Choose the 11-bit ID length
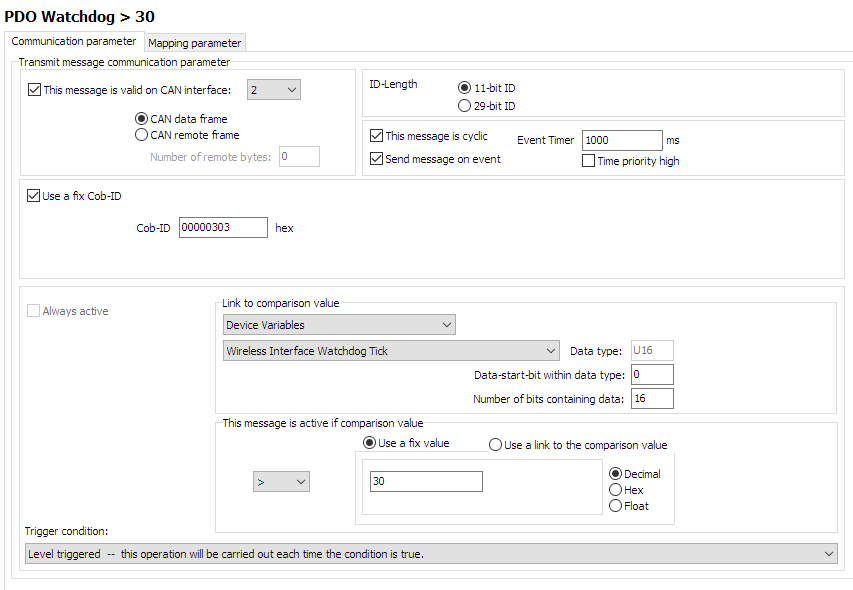853x590 pixels. (x=464, y=88)
